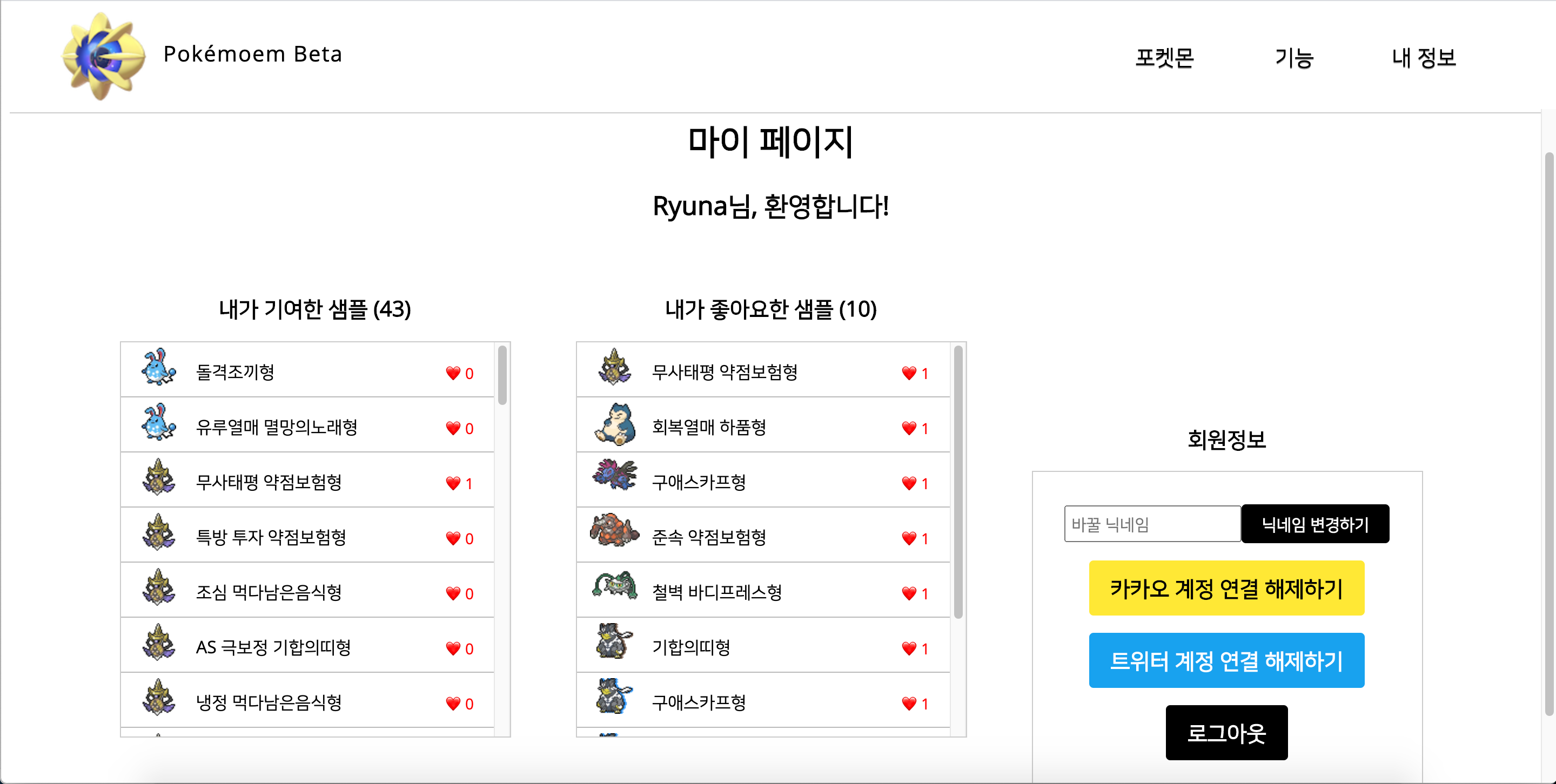This screenshot has height=784, width=1556.
Task: Toggle heart on 유루열매 멸망의노래형 sample
Action: click(453, 429)
